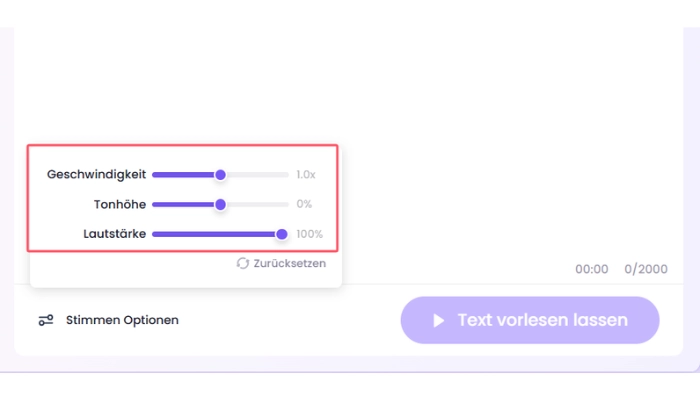Click the Zurücksetzen link text
This screenshot has height=400, width=700.
pyautogui.click(x=290, y=263)
